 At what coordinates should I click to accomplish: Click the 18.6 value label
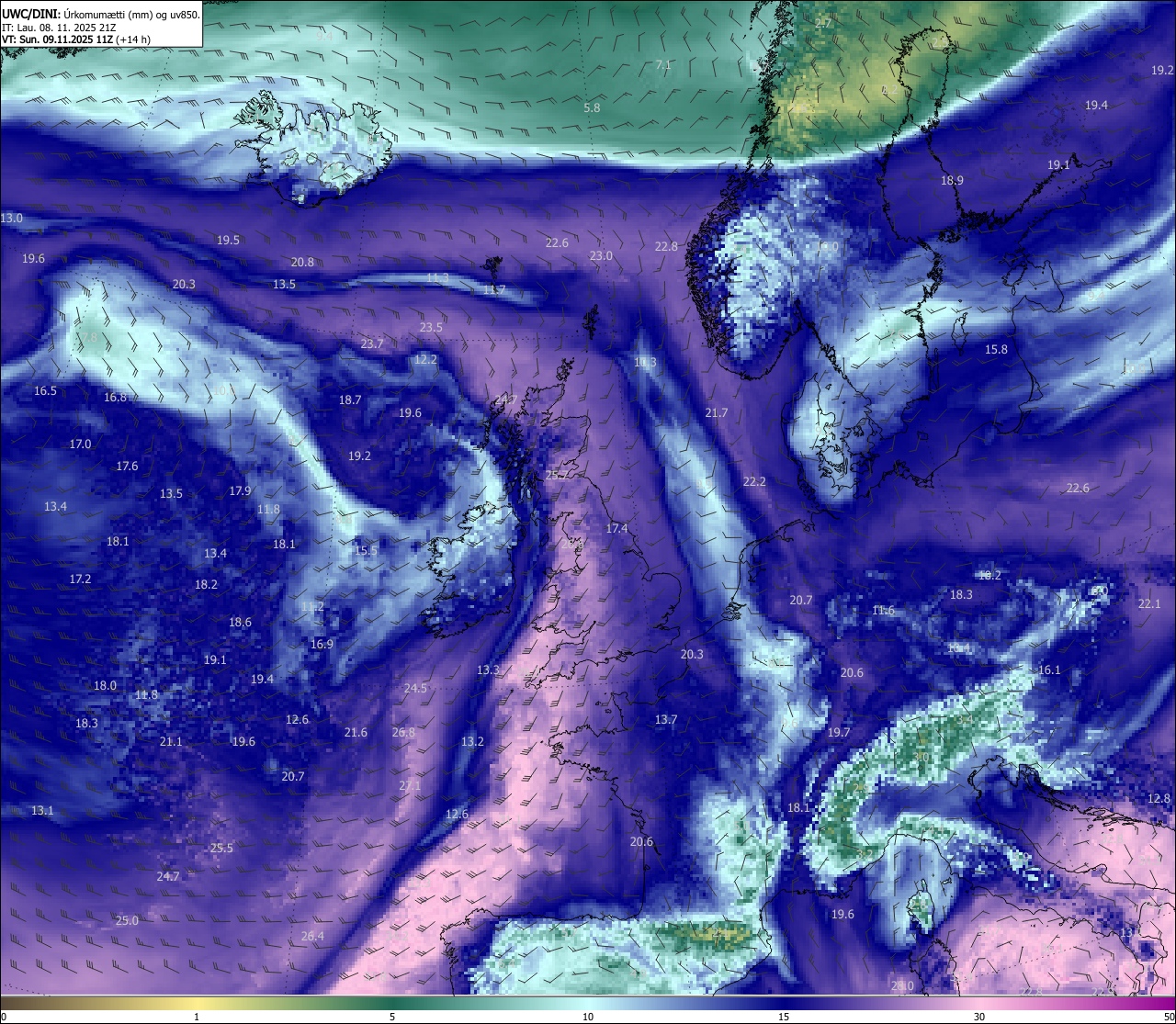click(240, 622)
